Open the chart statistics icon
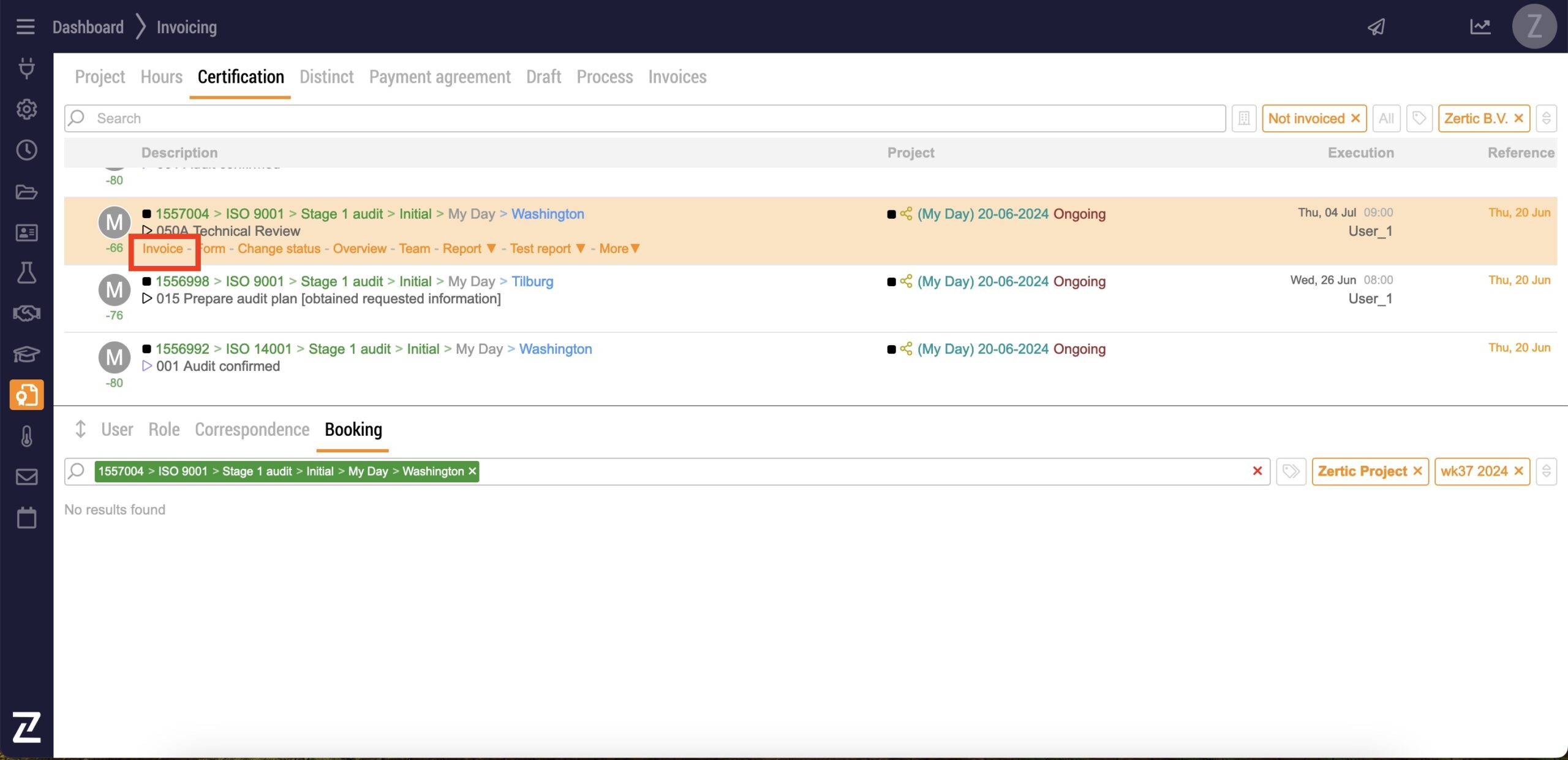Screen dimensions: 1568x760 [1480, 27]
